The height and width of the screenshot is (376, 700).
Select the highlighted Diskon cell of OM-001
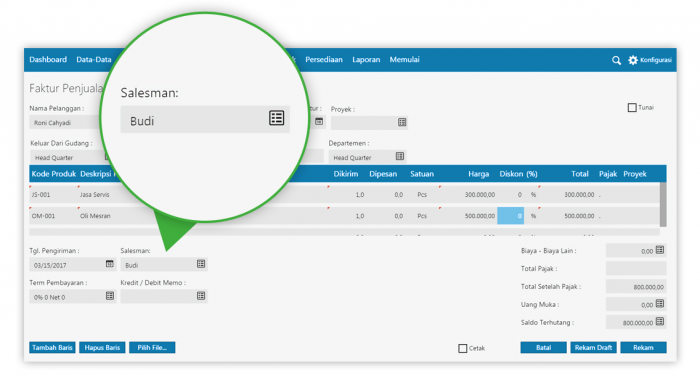pyautogui.click(x=510, y=216)
